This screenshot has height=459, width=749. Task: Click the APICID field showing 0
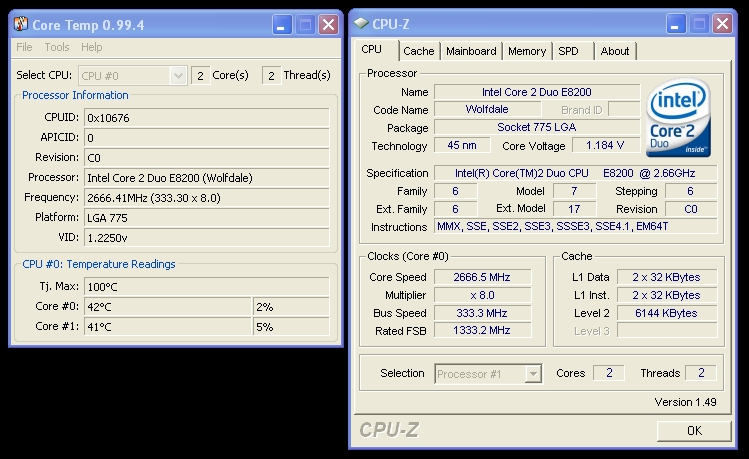click(x=207, y=138)
